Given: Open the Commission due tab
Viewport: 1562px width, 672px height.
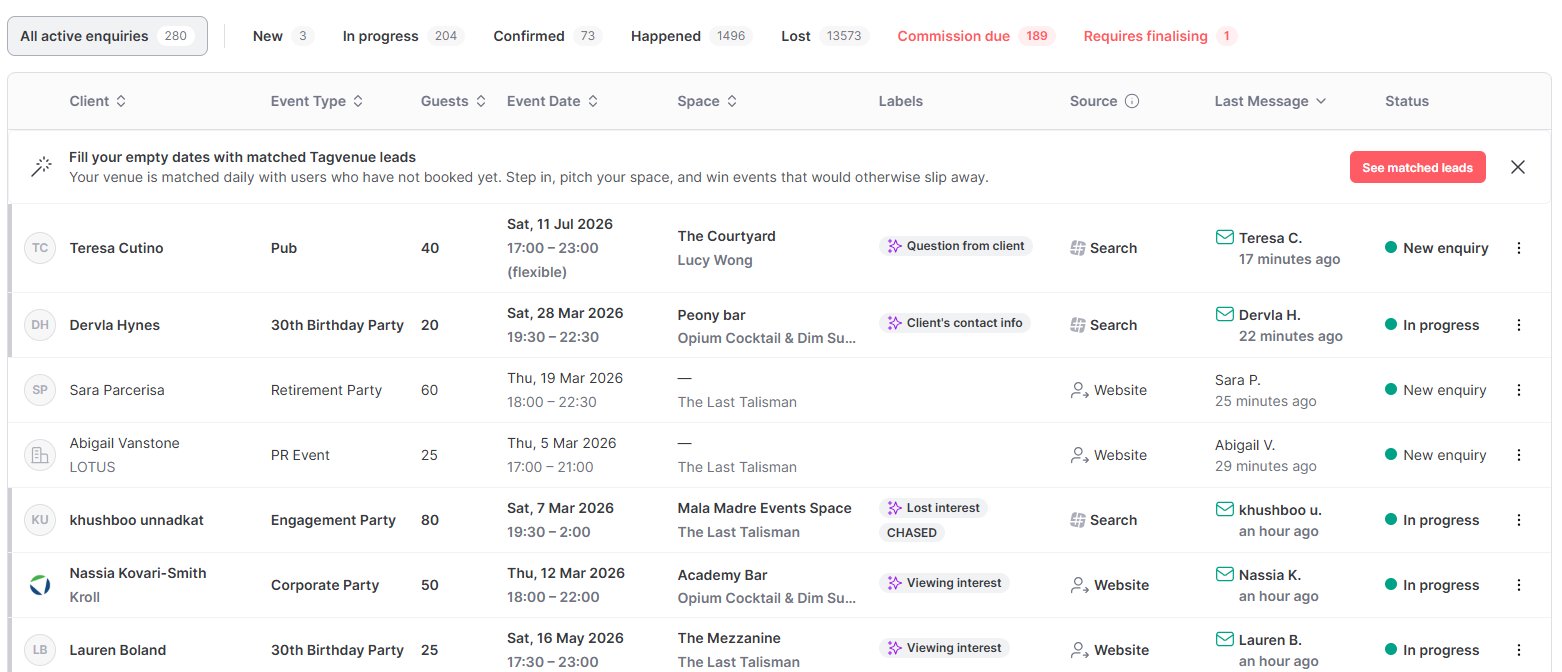Looking at the screenshot, I should [976, 36].
